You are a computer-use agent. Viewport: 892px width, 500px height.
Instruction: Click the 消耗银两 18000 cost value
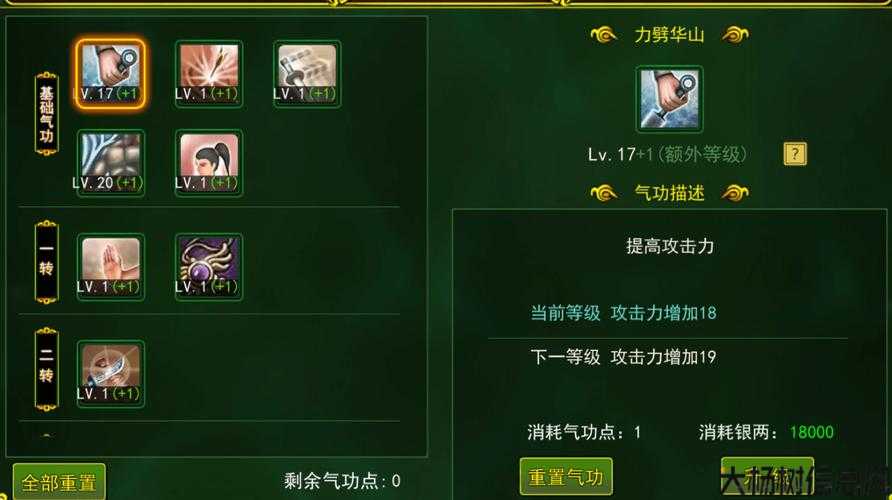click(811, 432)
